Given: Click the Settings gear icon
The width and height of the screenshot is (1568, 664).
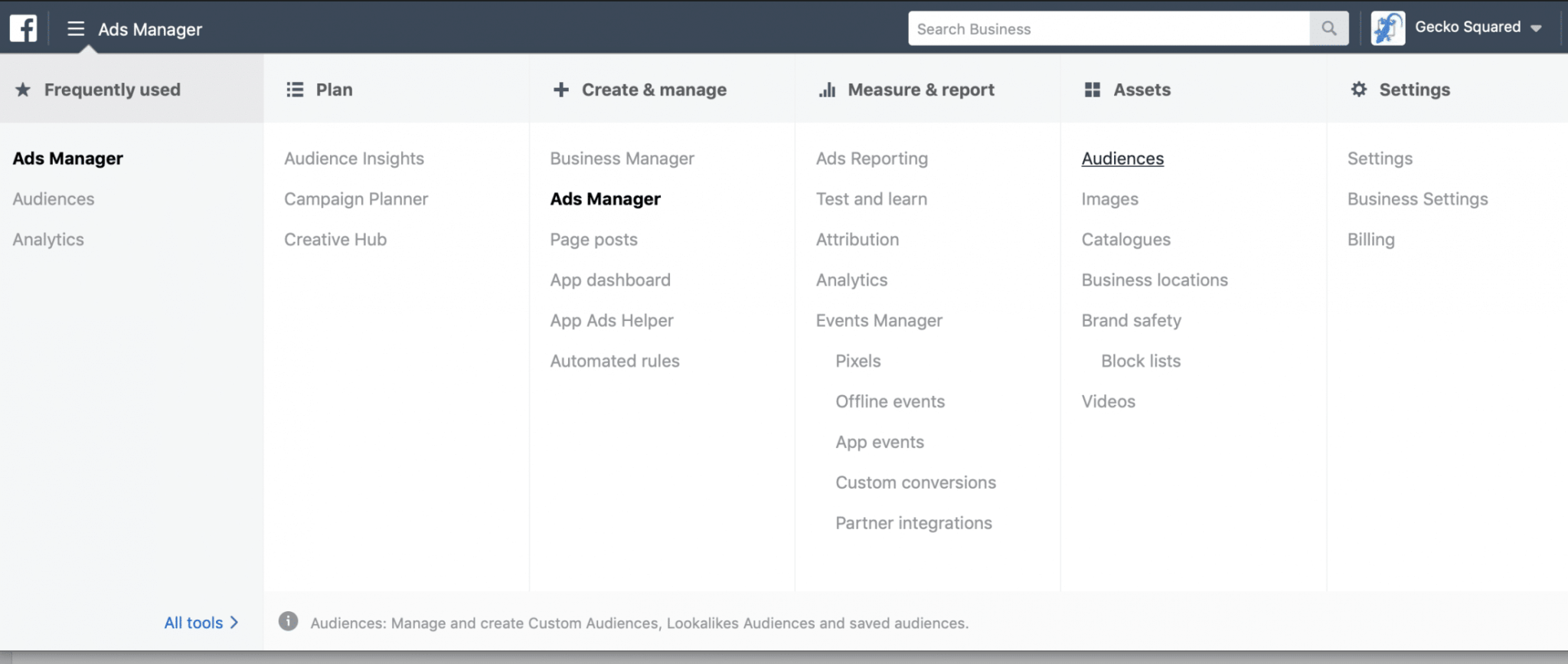Looking at the screenshot, I should pos(1359,89).
